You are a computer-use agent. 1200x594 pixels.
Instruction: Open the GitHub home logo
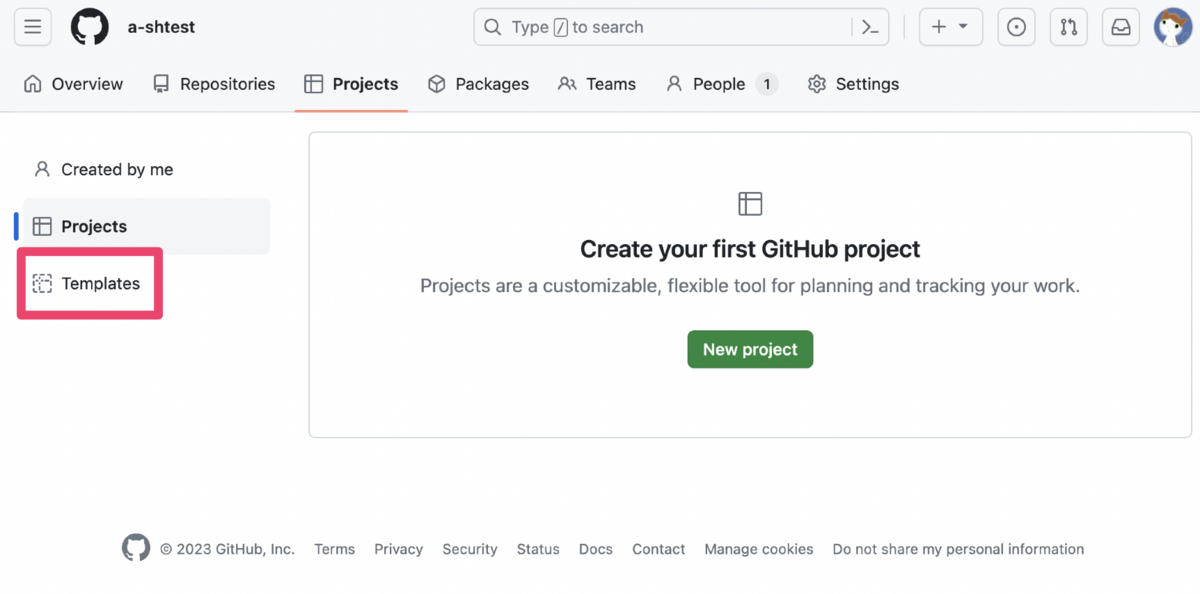(89, 27)
